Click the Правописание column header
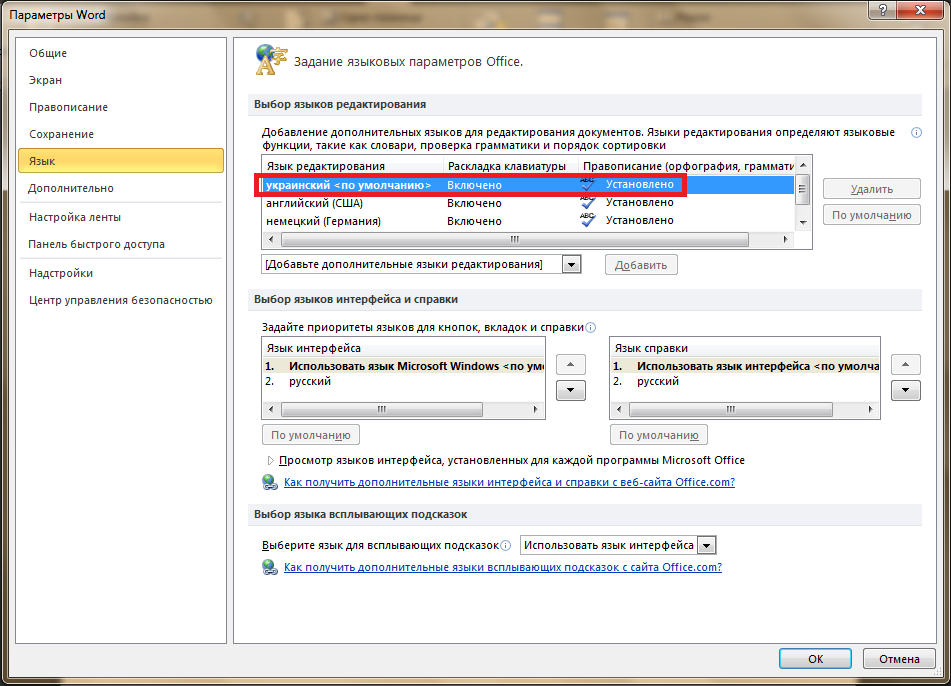 (x=686, y=166)
